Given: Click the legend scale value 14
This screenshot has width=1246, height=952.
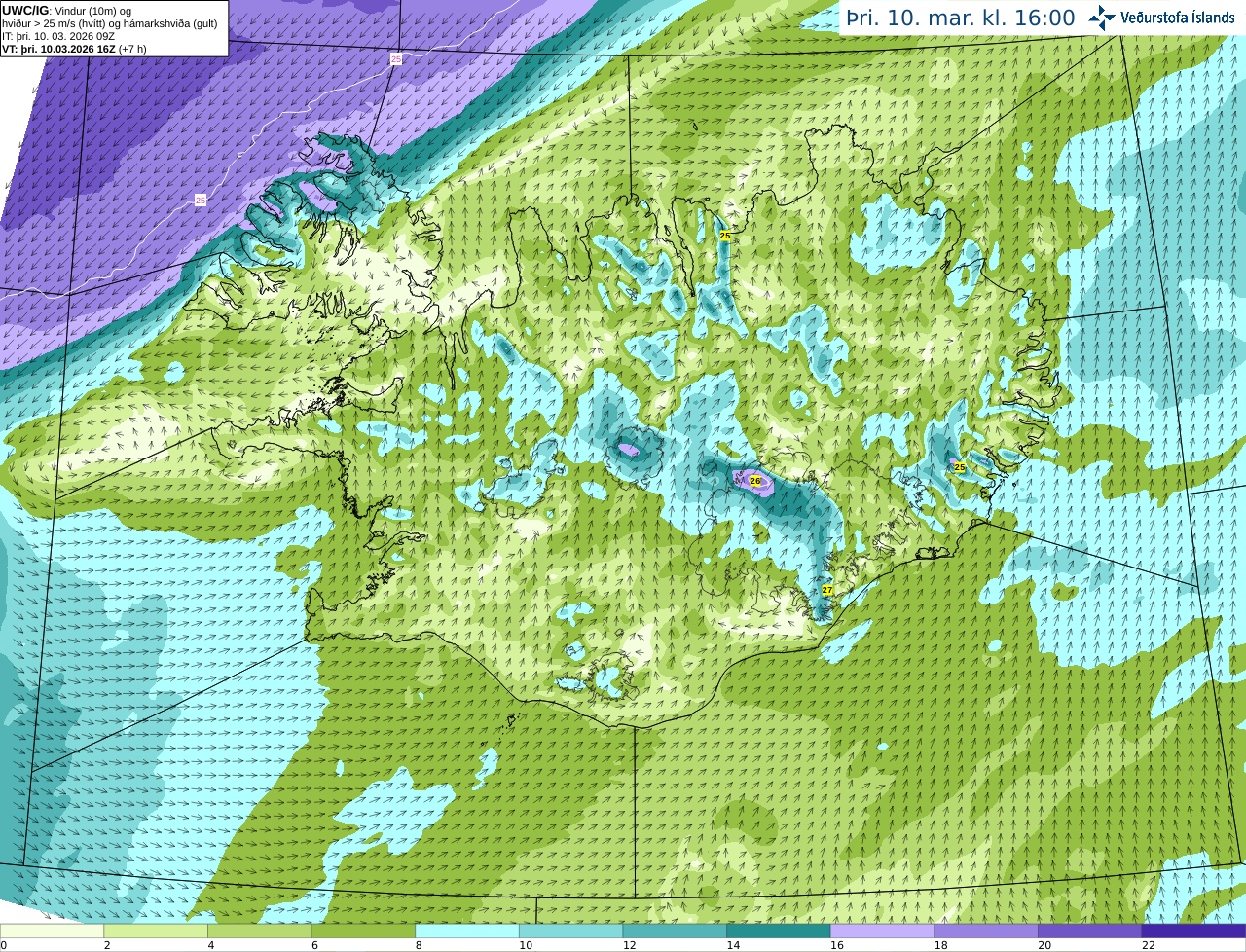Looking at the screenshot, I should pyautogui.click(x=733, y=945).
